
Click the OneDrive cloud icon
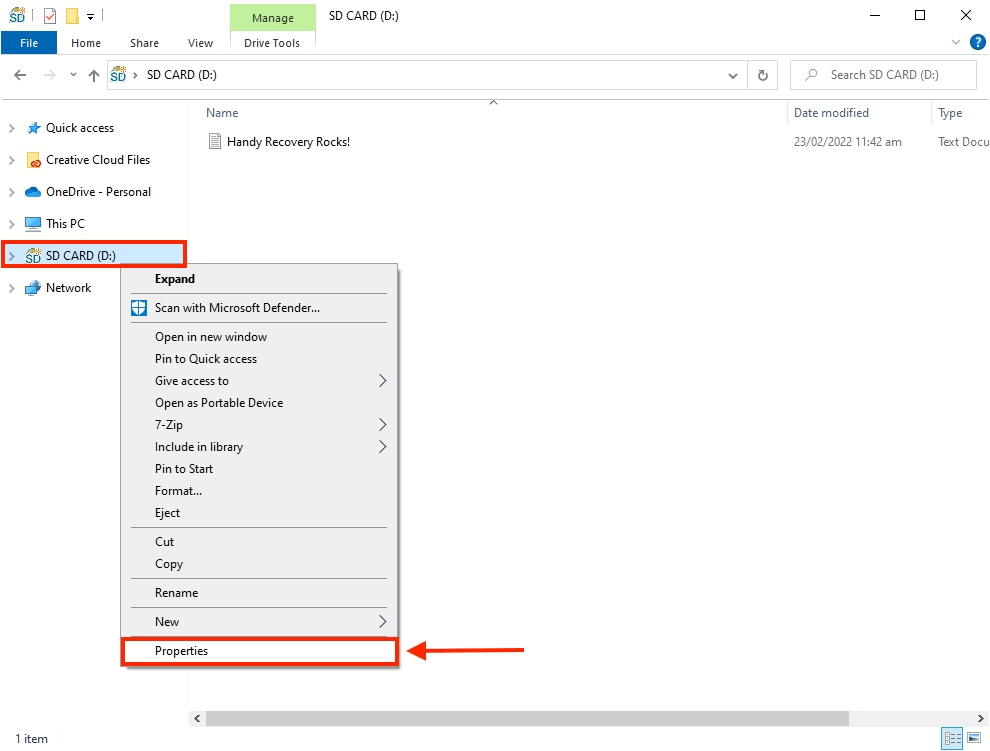point(33,192)
